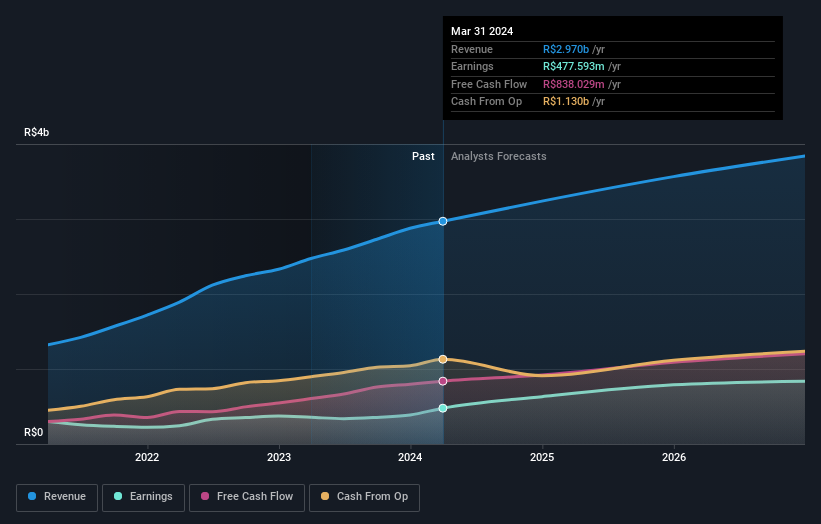Click the R$477.593m earnings value
The width and height of the screenshot is (821, 524).
[x=574, y=66]
